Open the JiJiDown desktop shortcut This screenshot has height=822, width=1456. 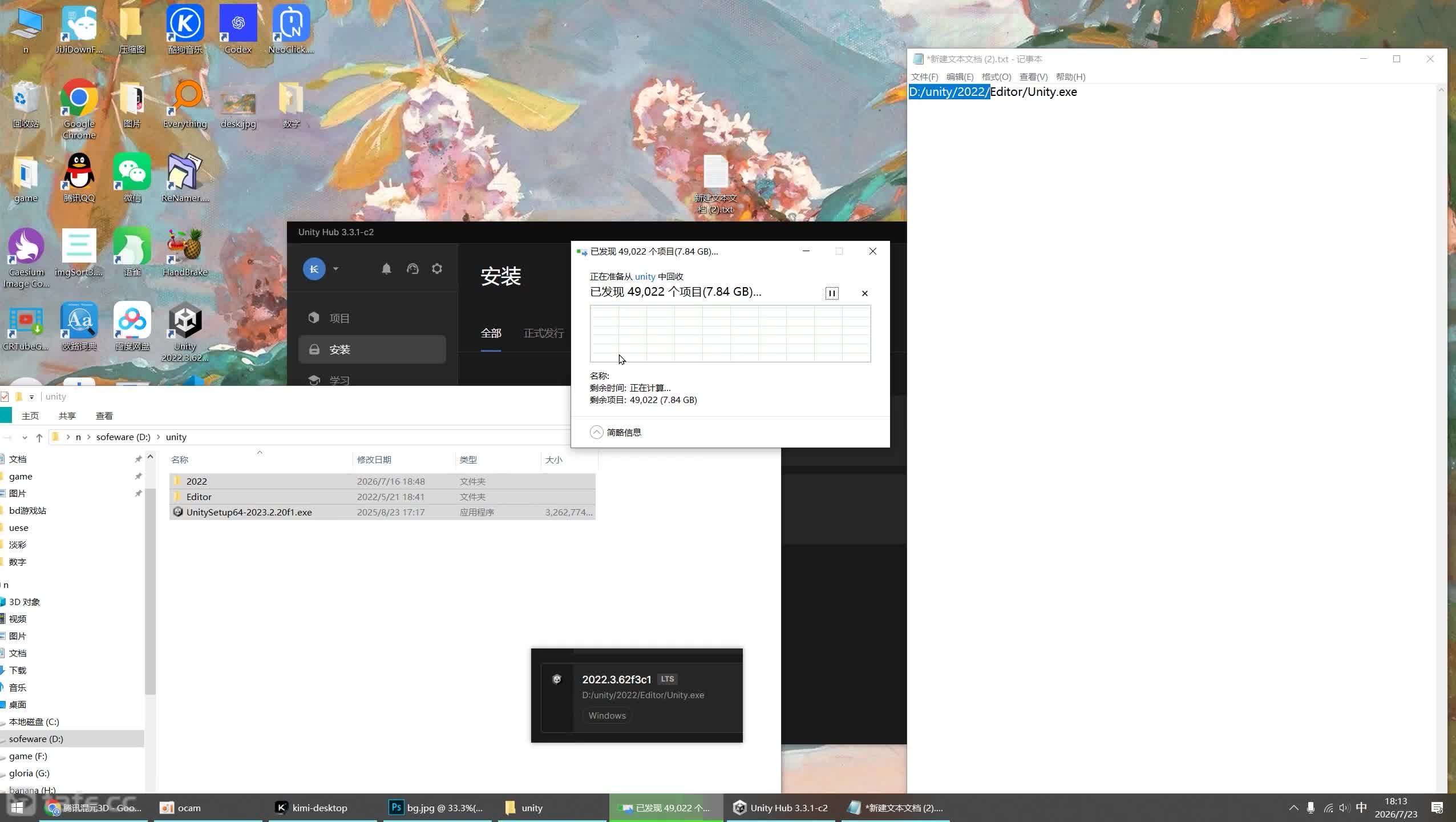point(79,30)
